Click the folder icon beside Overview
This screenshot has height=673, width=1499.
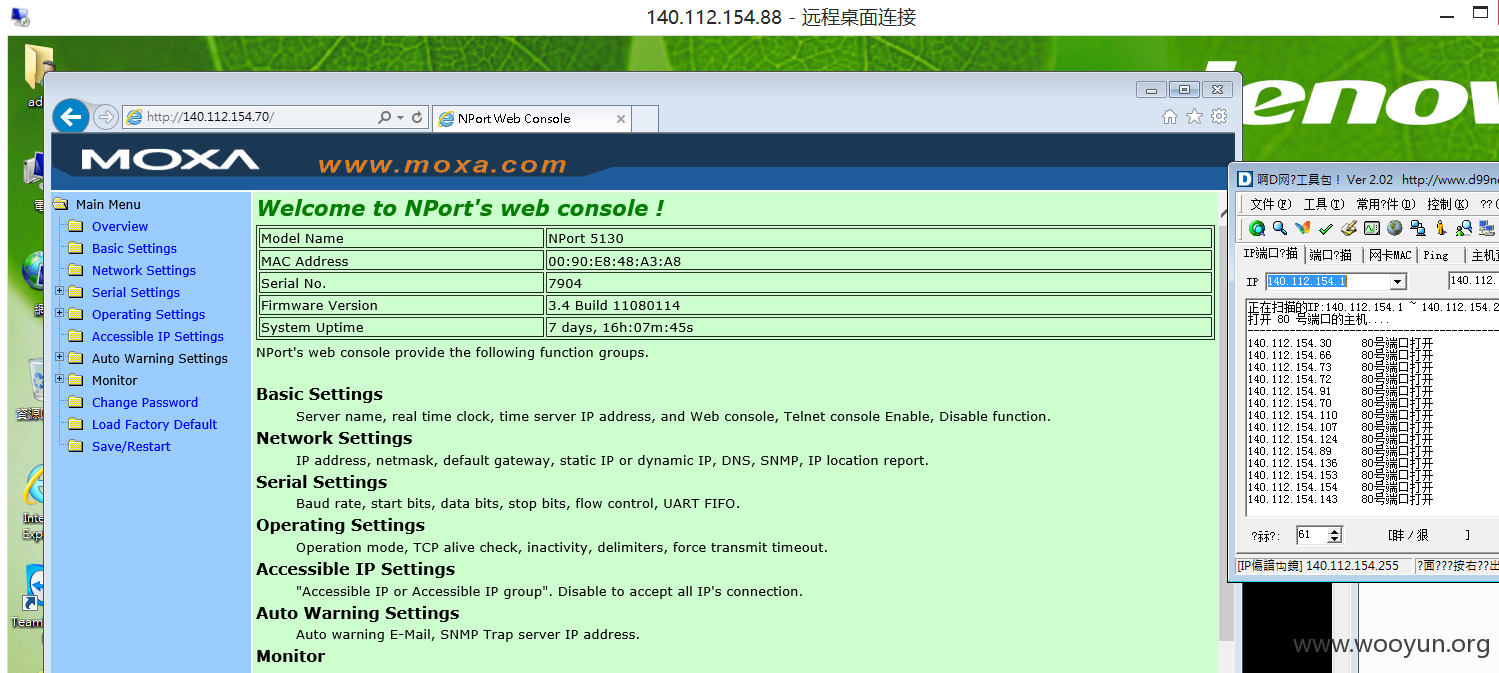(75, 226)
